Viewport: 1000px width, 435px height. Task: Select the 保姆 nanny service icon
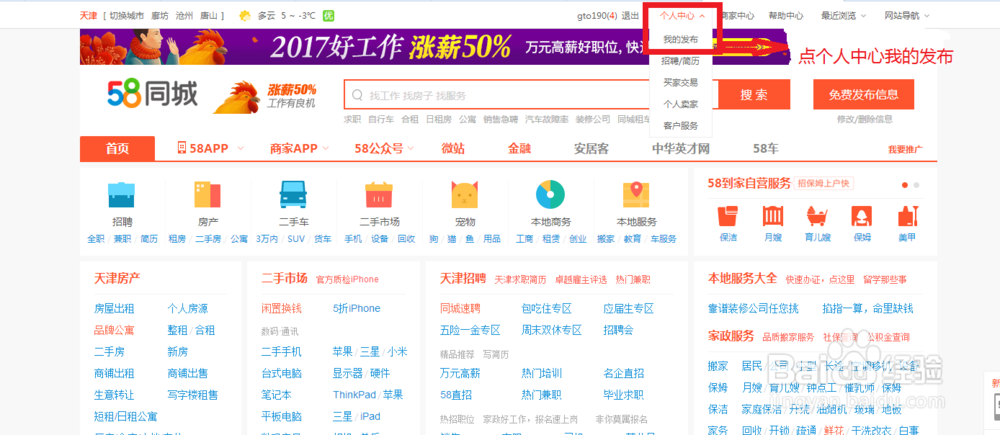tap(862, 216)
